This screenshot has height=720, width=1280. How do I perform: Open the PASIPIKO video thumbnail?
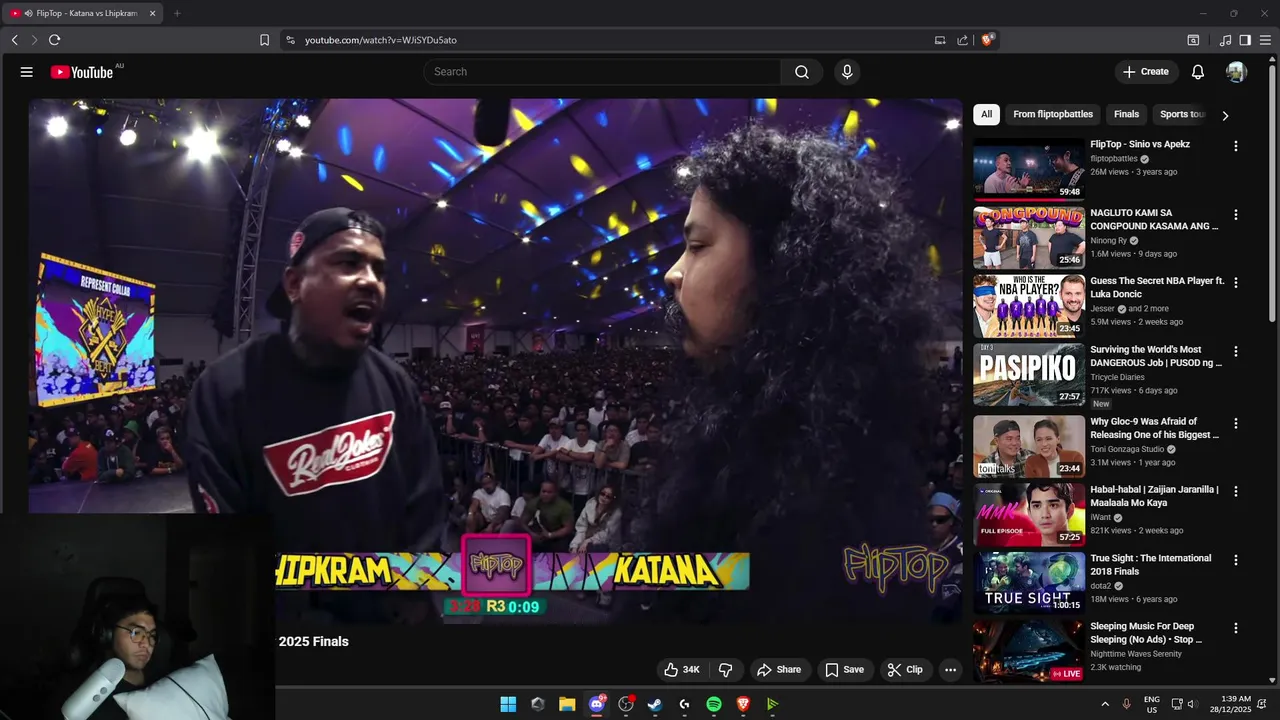click(x=1029, y=375)
